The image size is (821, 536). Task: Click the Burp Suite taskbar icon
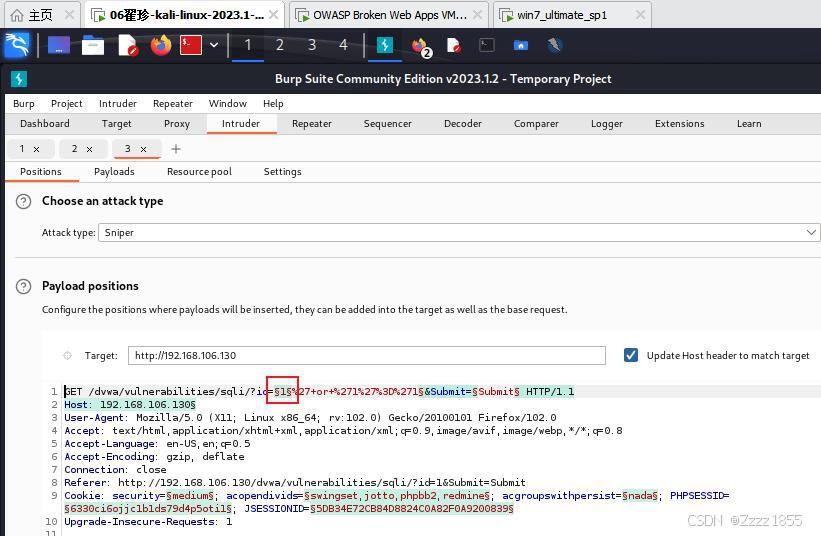385,46
